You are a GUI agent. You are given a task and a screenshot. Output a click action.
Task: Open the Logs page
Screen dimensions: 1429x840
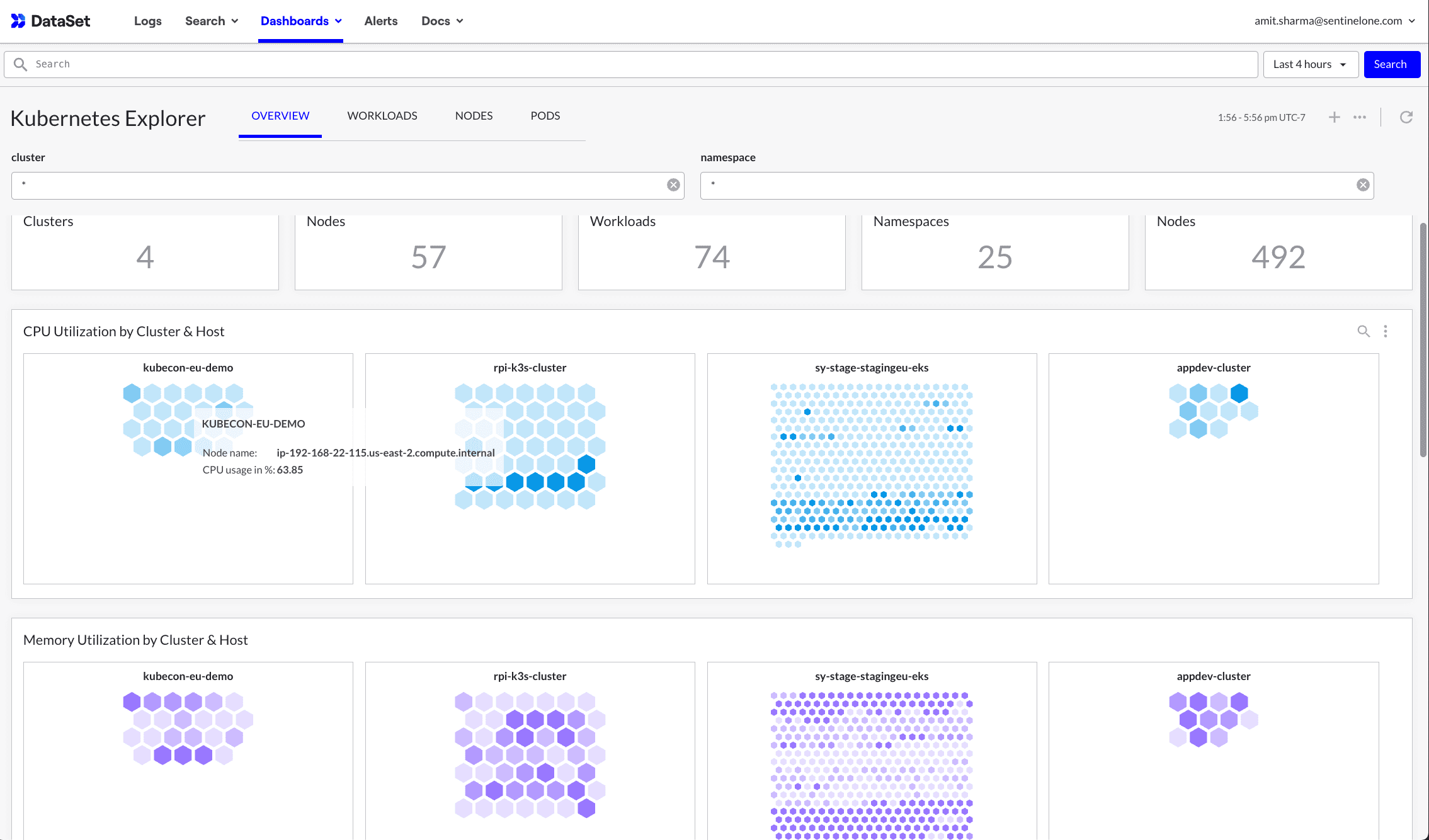pos(148,21)
